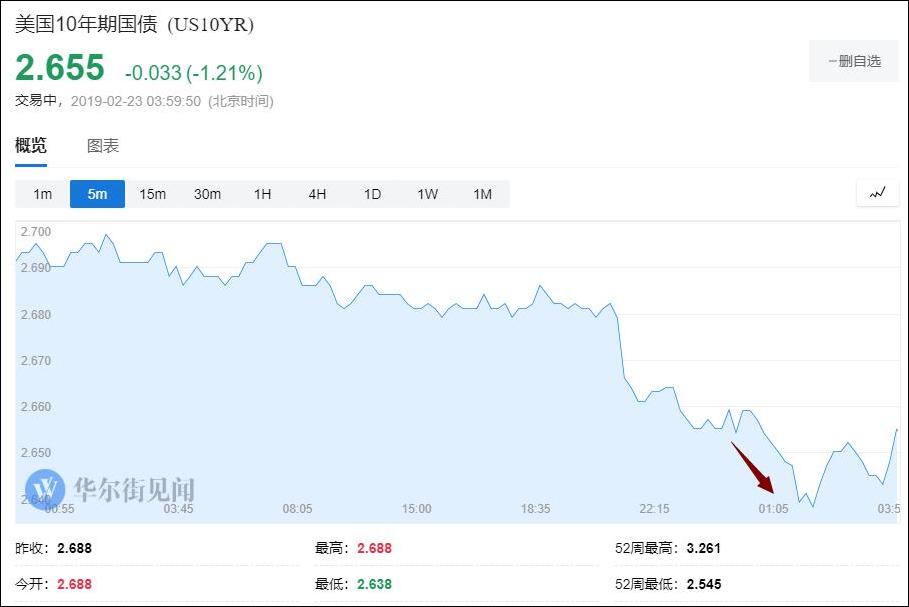Choose the 30m time interval
This screenshot has width=909, height=607.
click(x=207, y=194)
